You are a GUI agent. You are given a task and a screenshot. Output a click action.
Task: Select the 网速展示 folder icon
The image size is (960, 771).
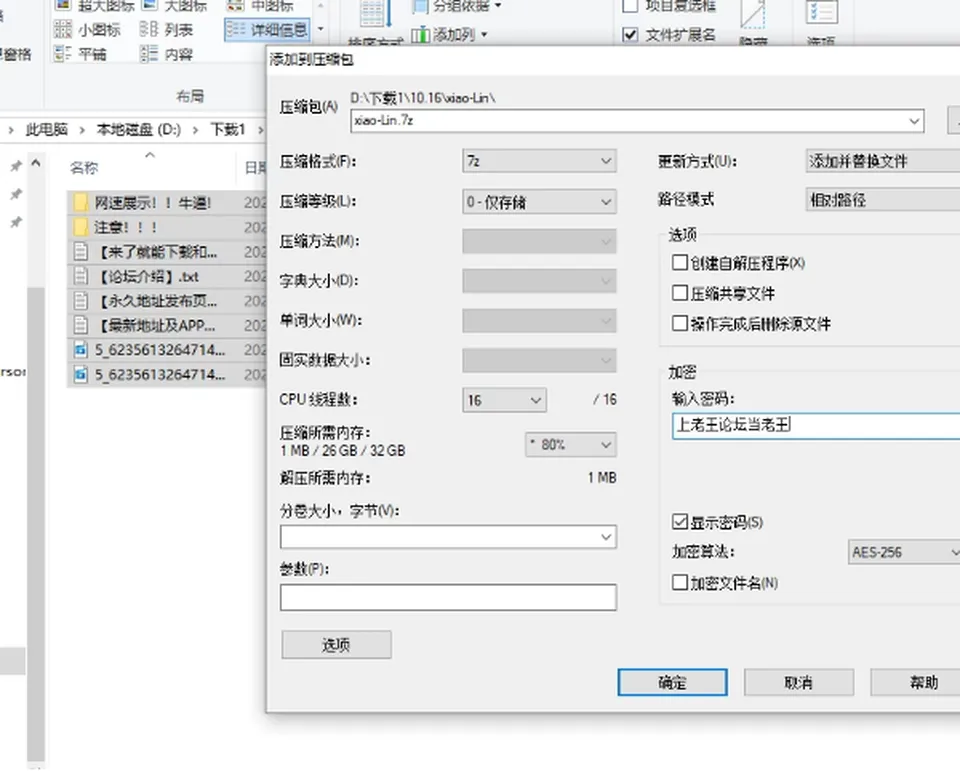tap(80, 203)
